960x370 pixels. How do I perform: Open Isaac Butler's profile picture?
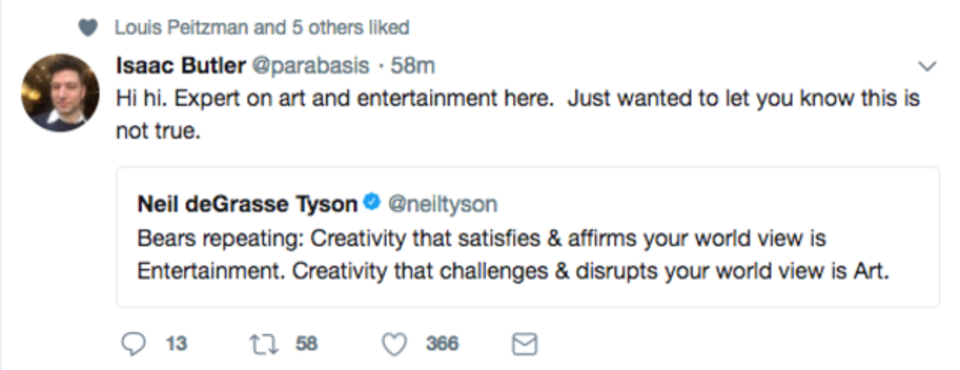tap(60, 92)
